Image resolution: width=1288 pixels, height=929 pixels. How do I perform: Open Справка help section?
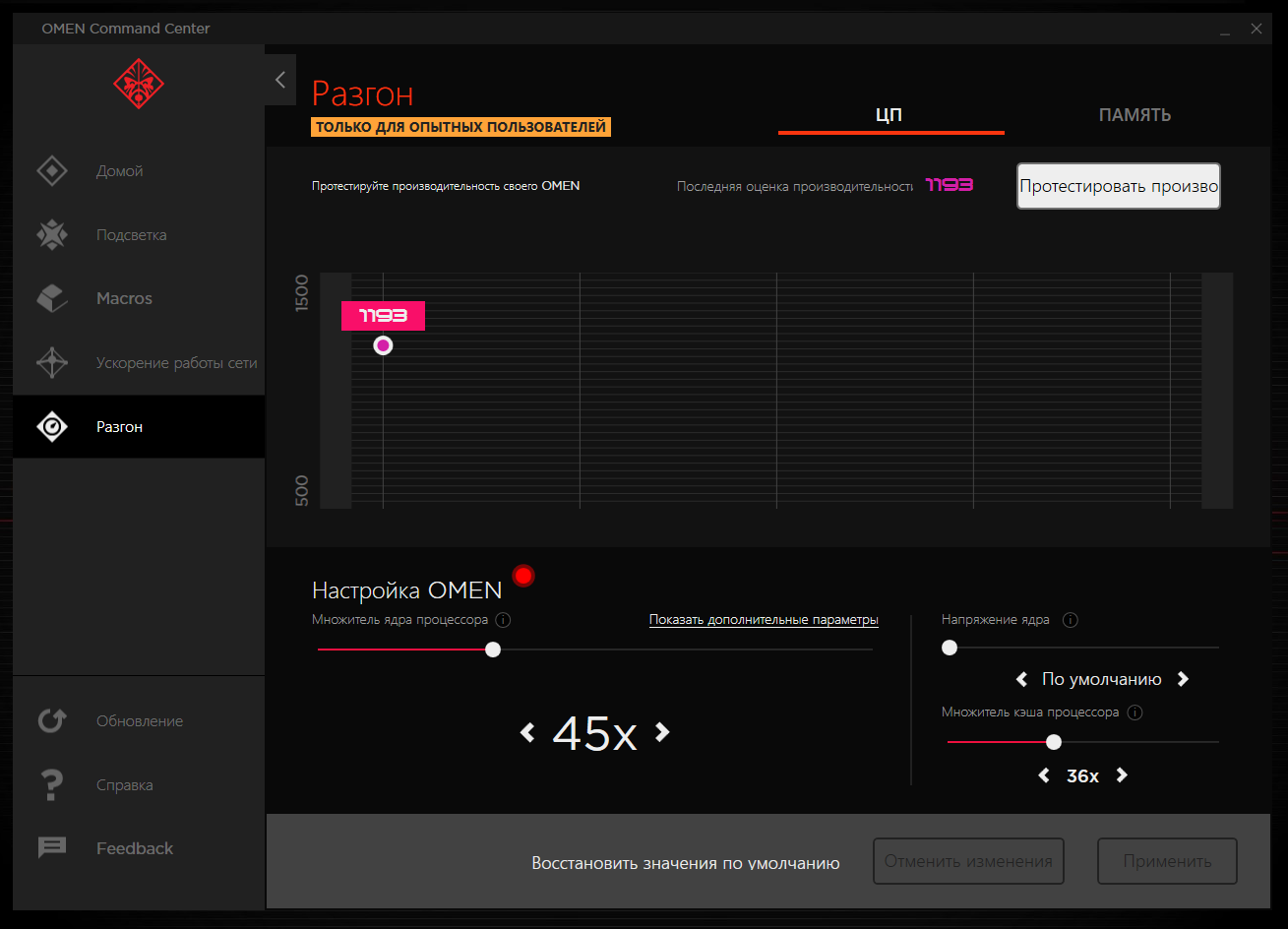(139, 785)
